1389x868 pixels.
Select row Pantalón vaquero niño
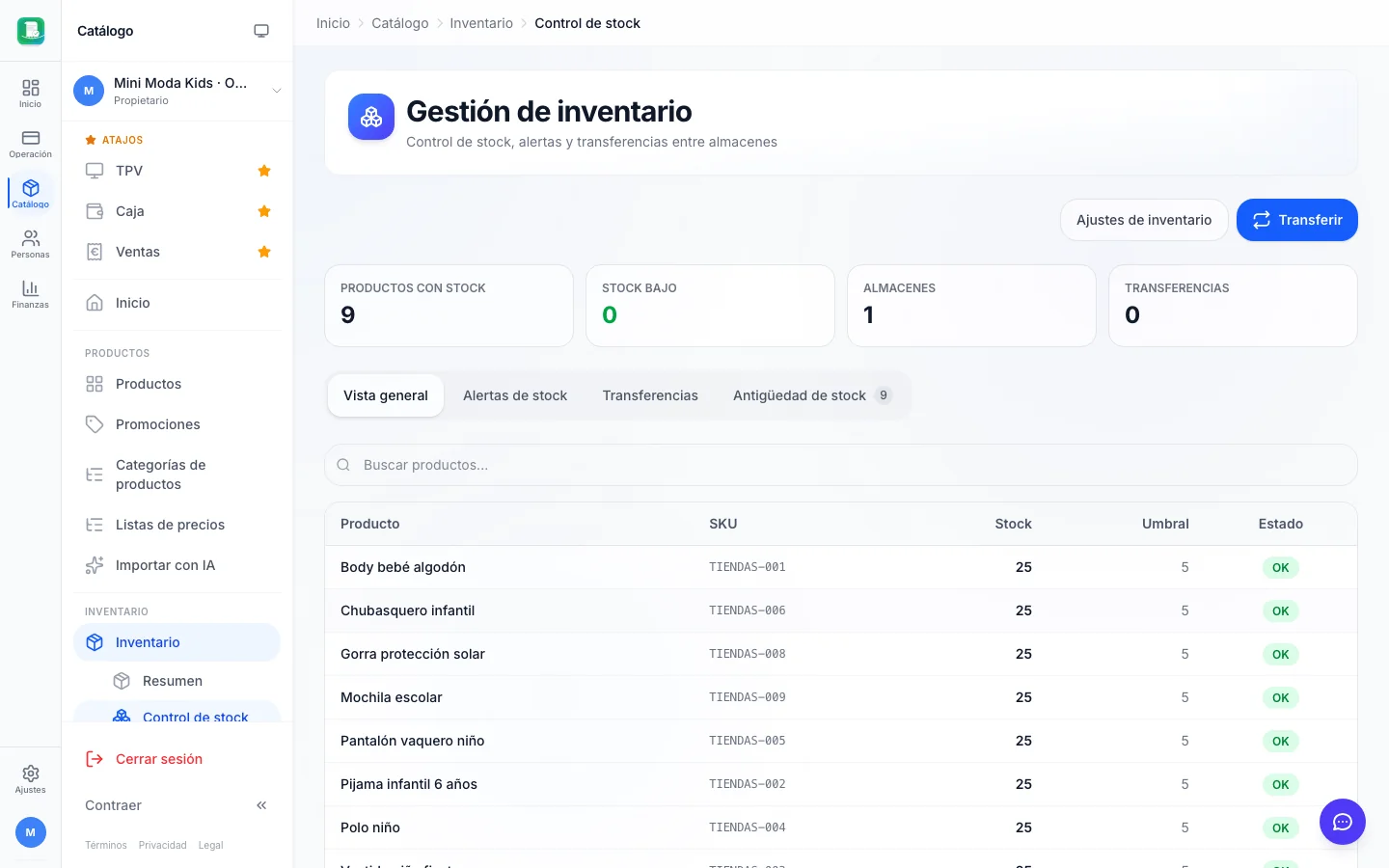pos(841,741)
